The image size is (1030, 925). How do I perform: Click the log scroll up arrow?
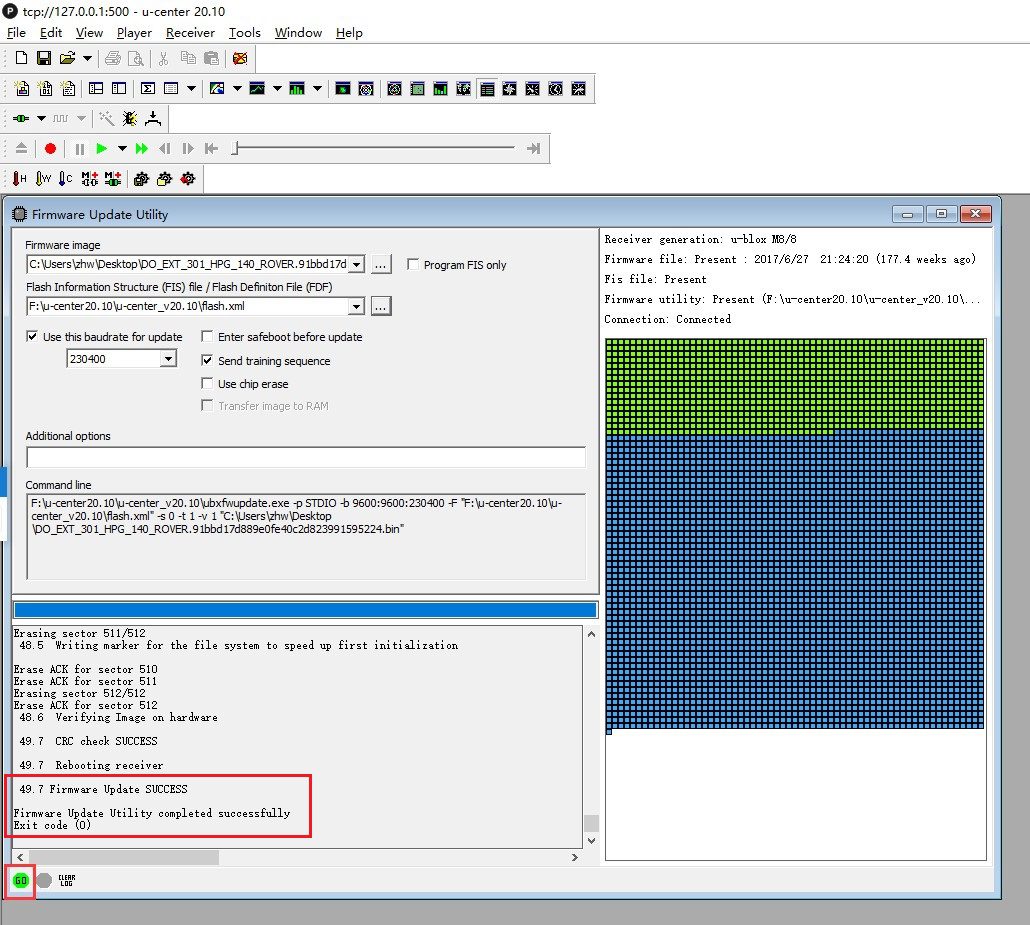(591, 634)
